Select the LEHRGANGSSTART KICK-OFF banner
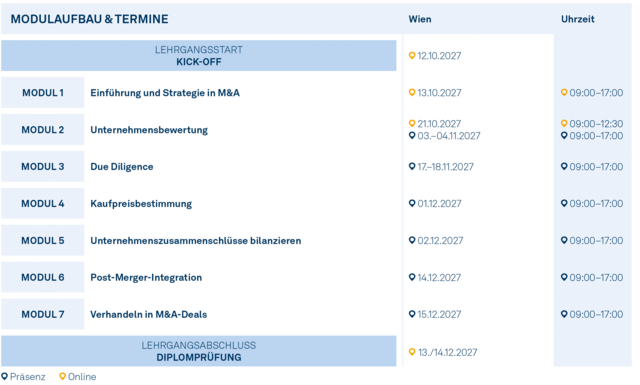This screenshot has width=640, height=385. click(x=199, y=56)
